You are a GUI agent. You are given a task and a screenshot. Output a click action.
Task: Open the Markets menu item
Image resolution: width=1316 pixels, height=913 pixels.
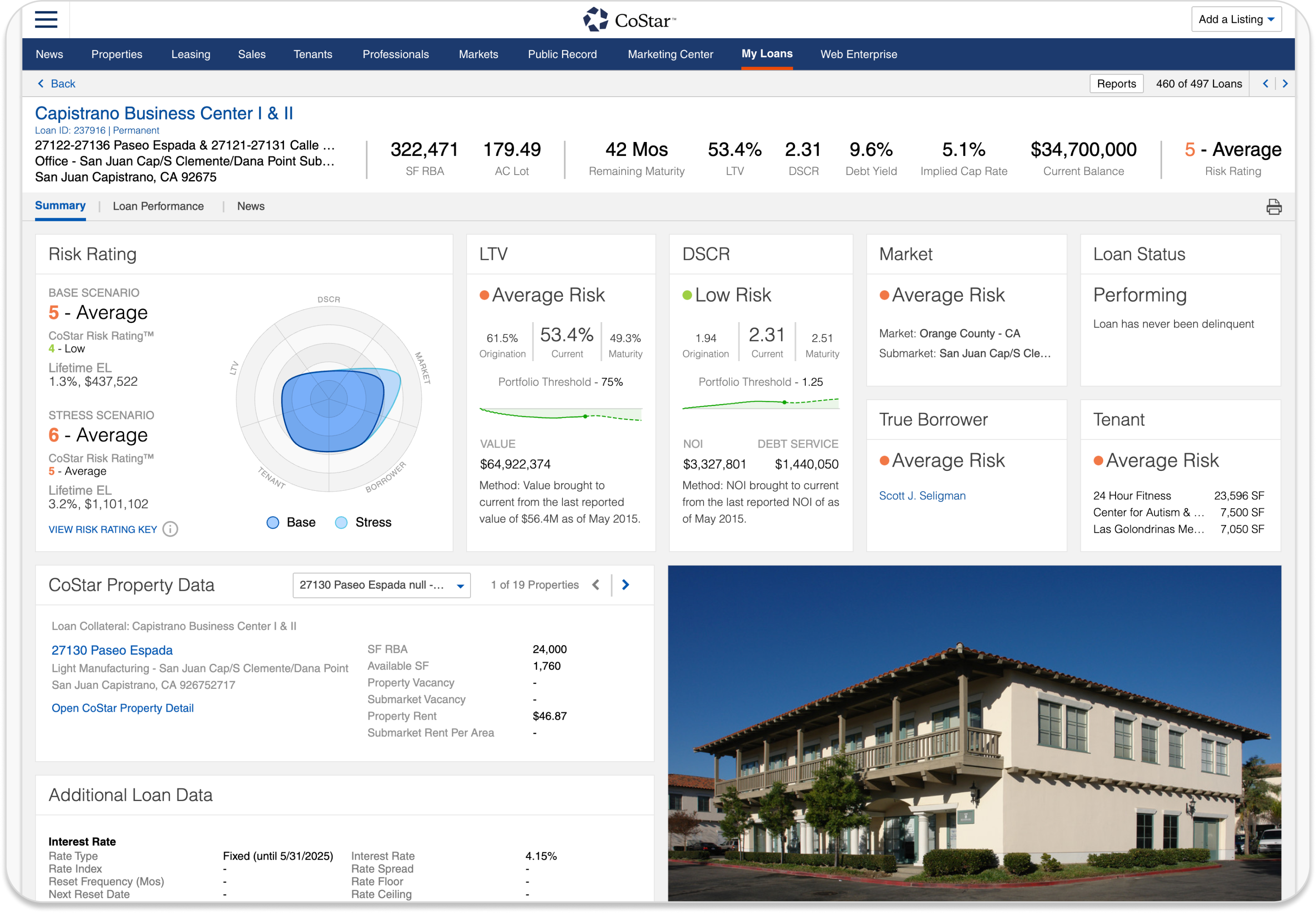pos(478,54)
